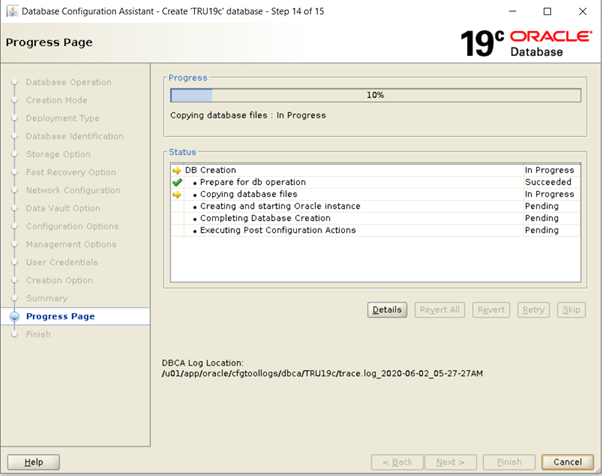Click the green Succeeded checkmark icon
Viewport: 602px width, 476px height.
(x=177, y=183)
